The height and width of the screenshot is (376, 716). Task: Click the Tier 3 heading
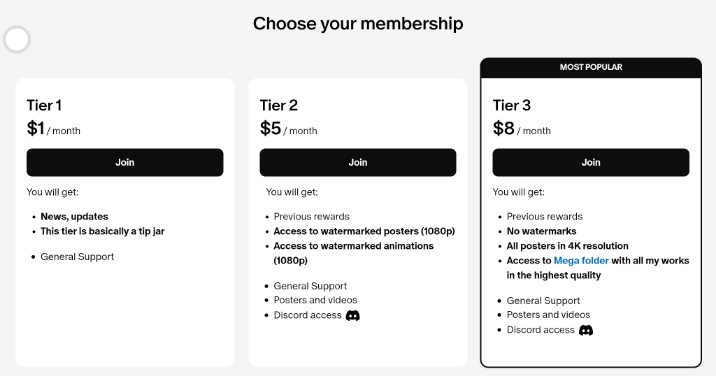coord(511,106)
